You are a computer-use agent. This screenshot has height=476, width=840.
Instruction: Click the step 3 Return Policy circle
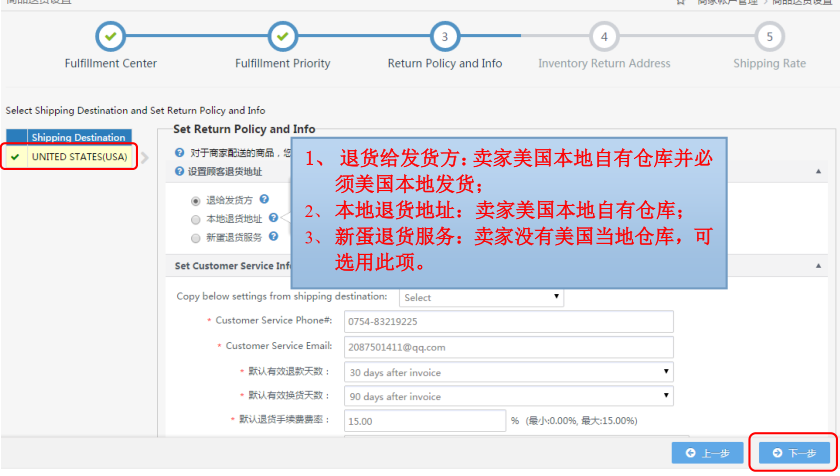(445, 37)
